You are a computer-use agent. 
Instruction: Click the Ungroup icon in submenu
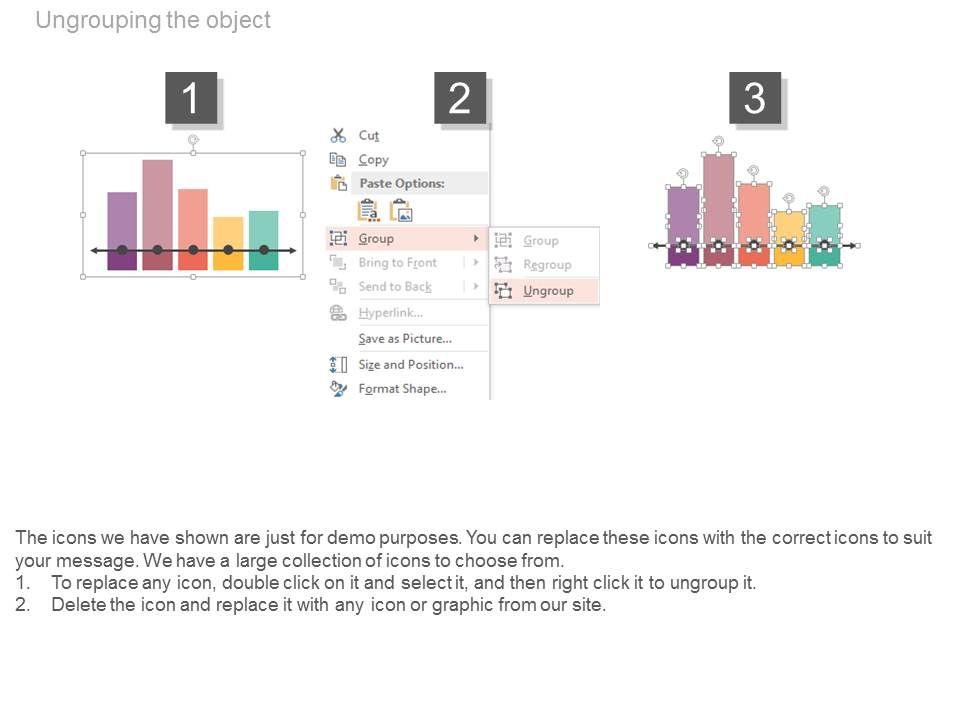click(503, 291)
